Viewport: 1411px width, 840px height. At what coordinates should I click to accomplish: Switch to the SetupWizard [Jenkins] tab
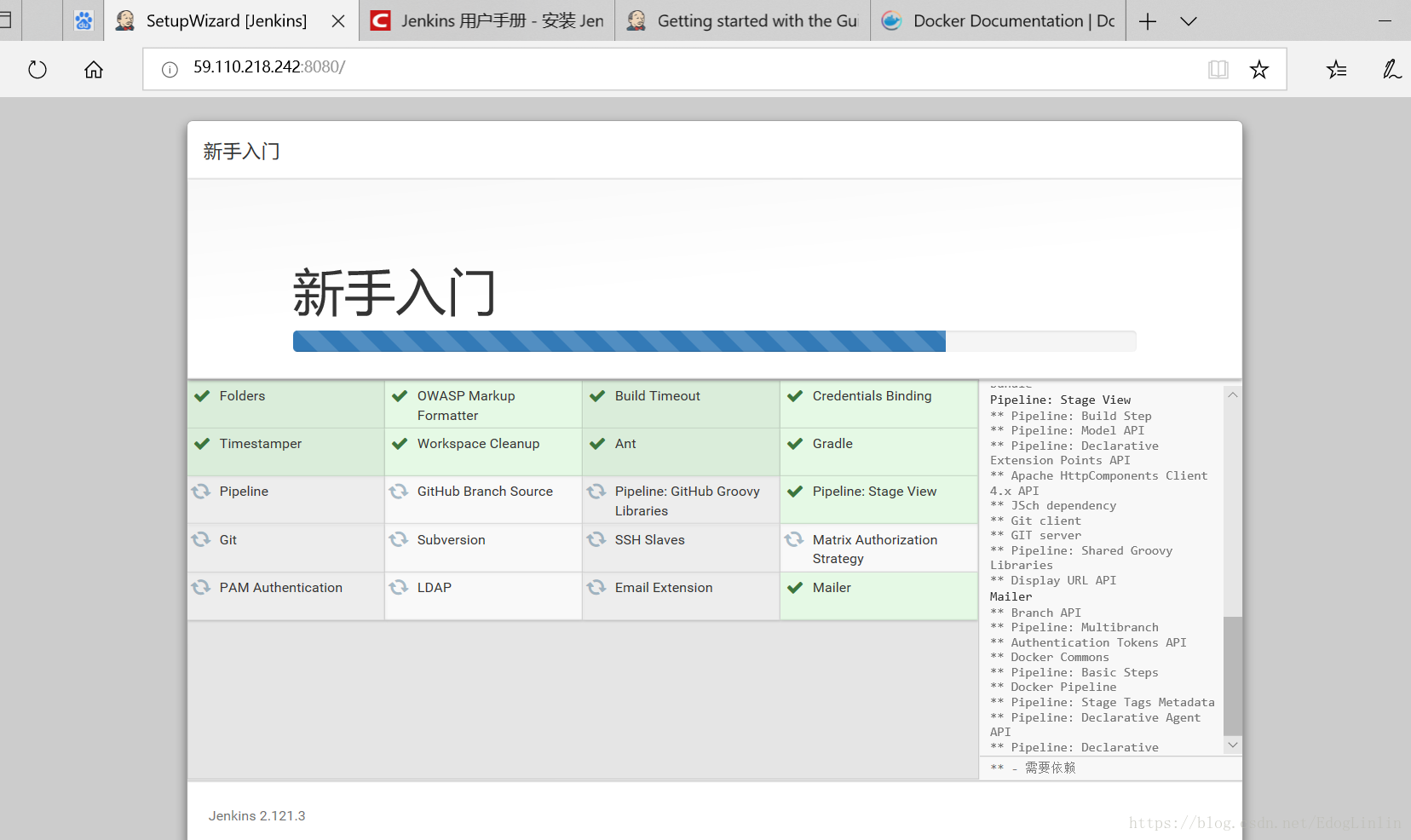pyautogui.click(x=232, y=20)
